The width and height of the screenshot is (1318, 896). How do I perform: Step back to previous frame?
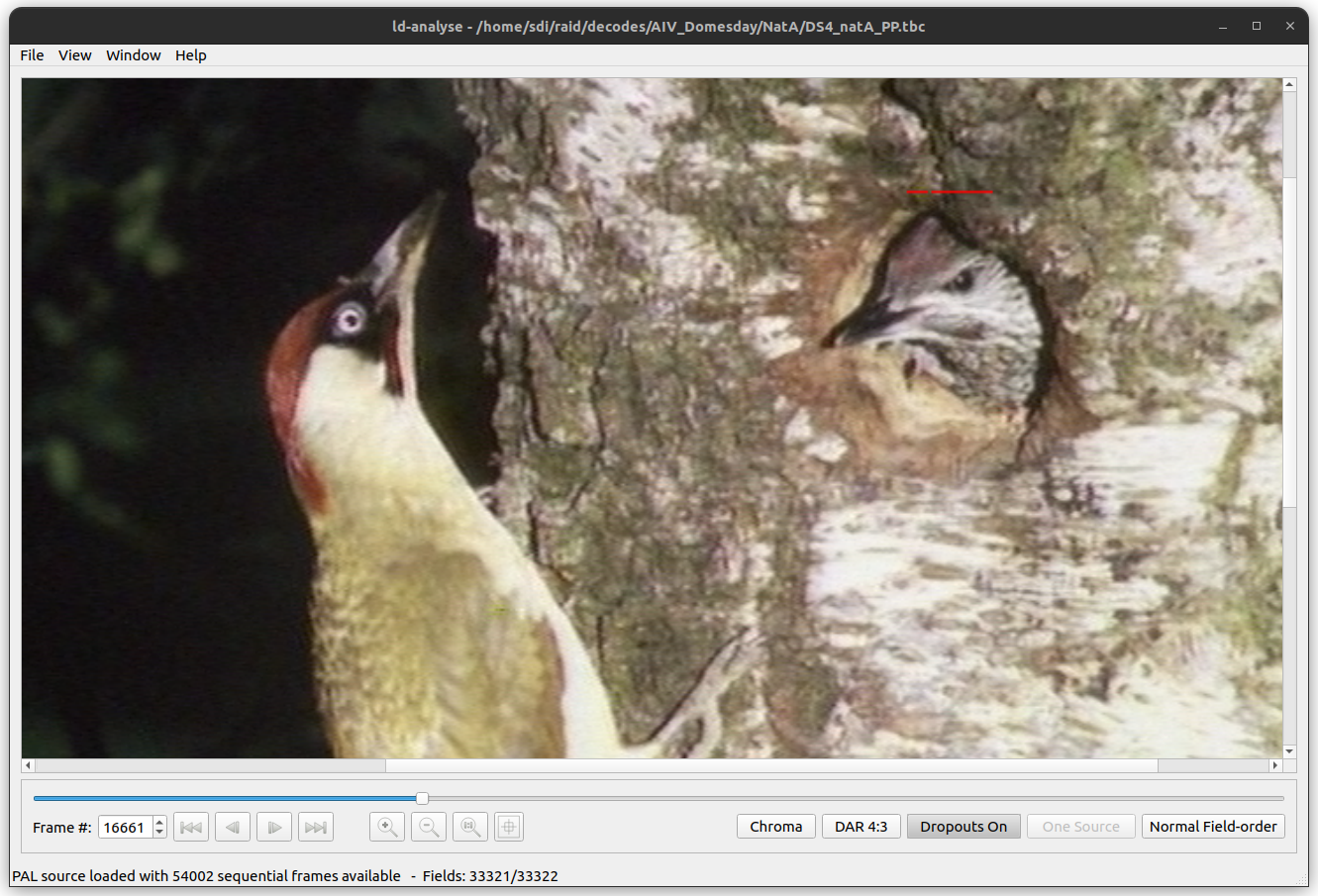[233, 827]
